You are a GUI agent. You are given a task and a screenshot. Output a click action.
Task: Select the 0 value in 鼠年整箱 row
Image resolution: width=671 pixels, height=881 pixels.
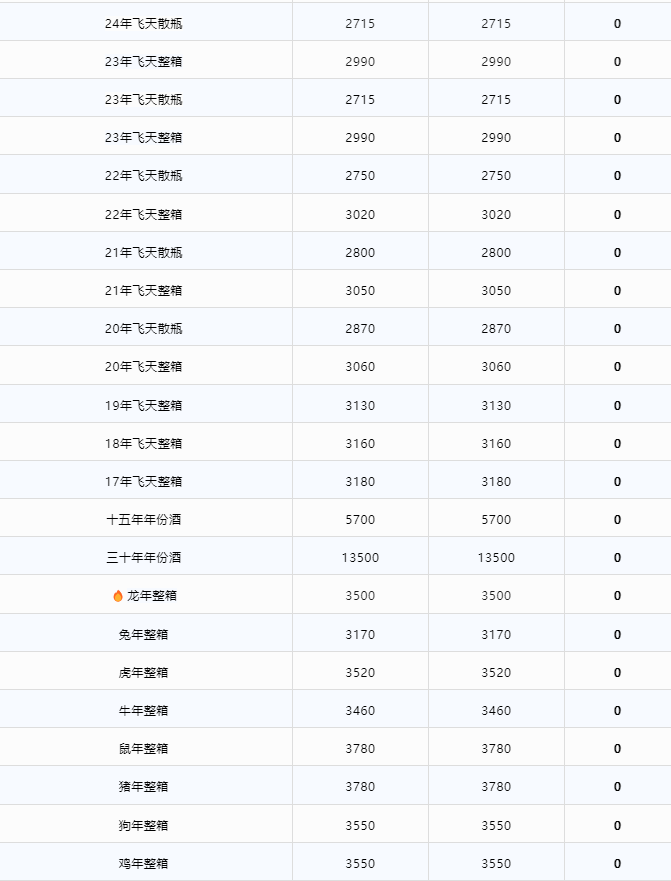coord(618,748)
